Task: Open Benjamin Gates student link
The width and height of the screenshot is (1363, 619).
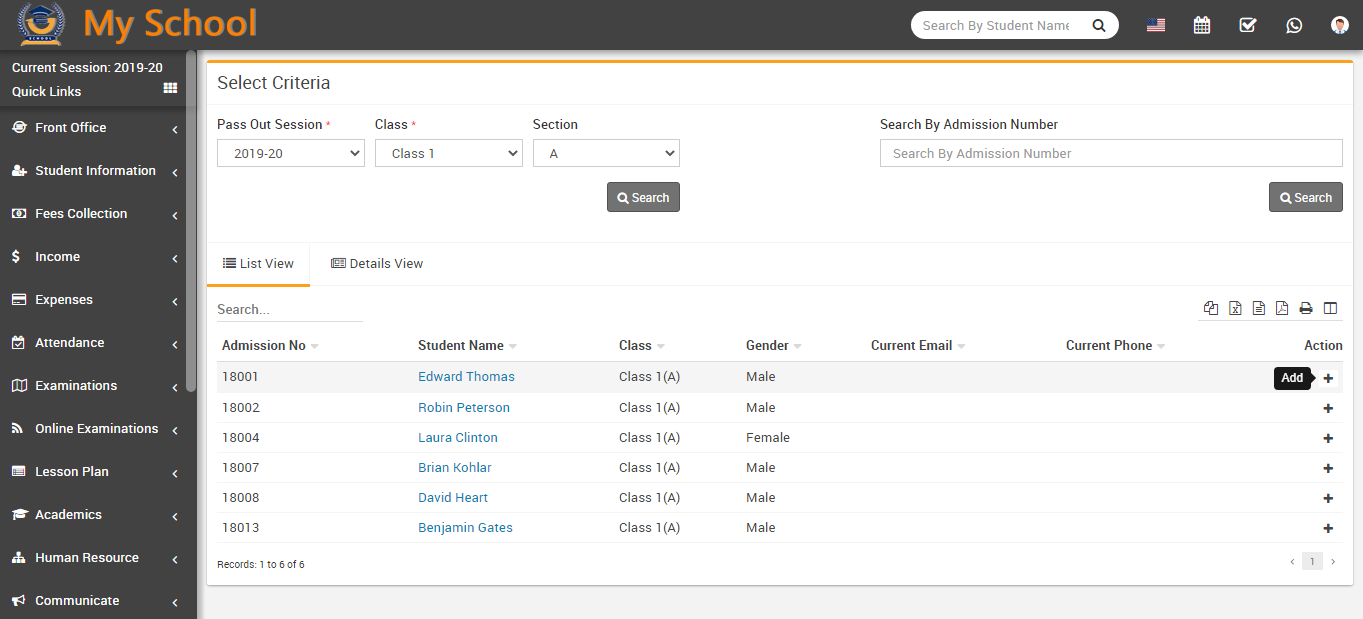Action: pos(465,528)
